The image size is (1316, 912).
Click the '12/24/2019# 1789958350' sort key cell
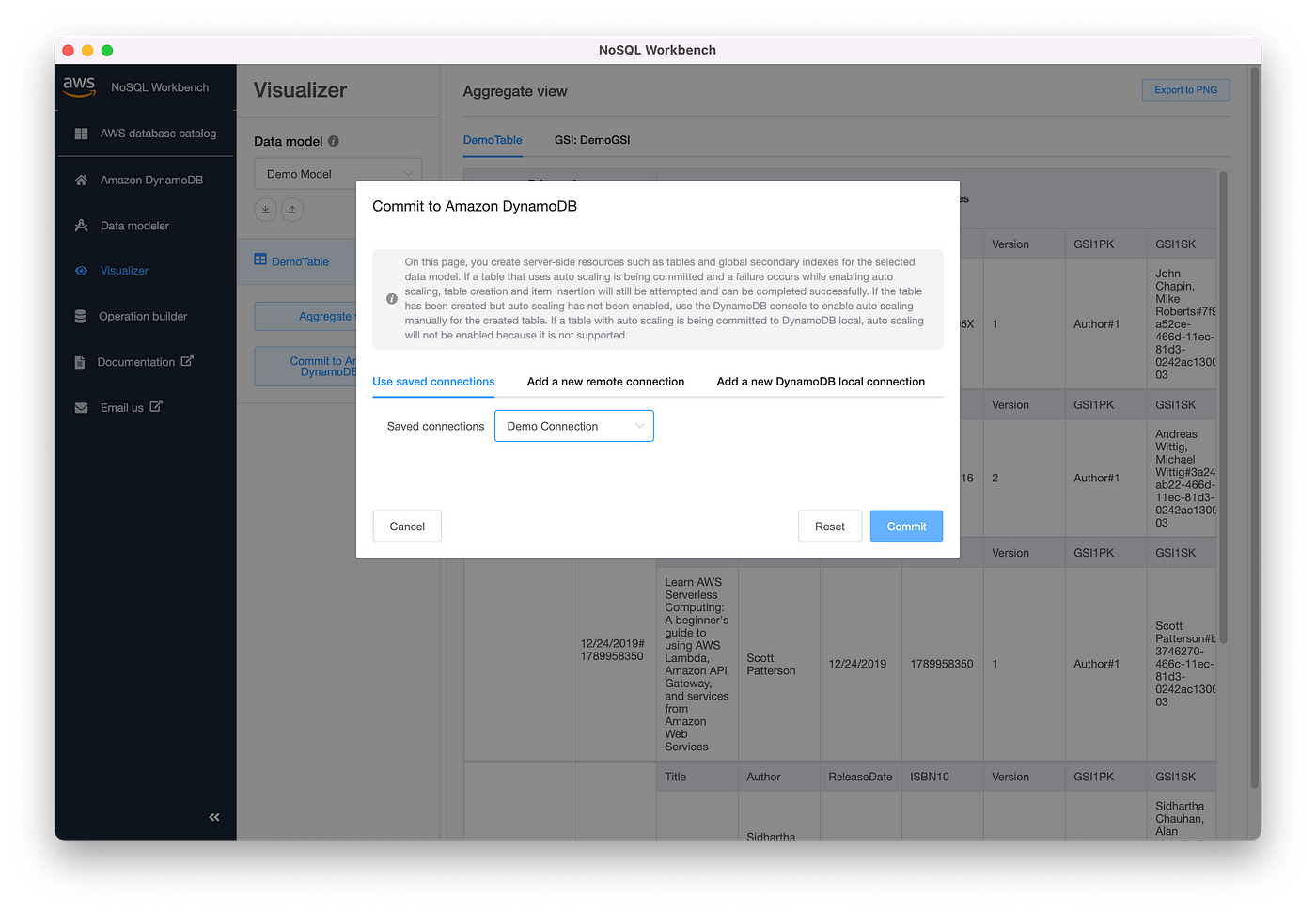point(613,650)
